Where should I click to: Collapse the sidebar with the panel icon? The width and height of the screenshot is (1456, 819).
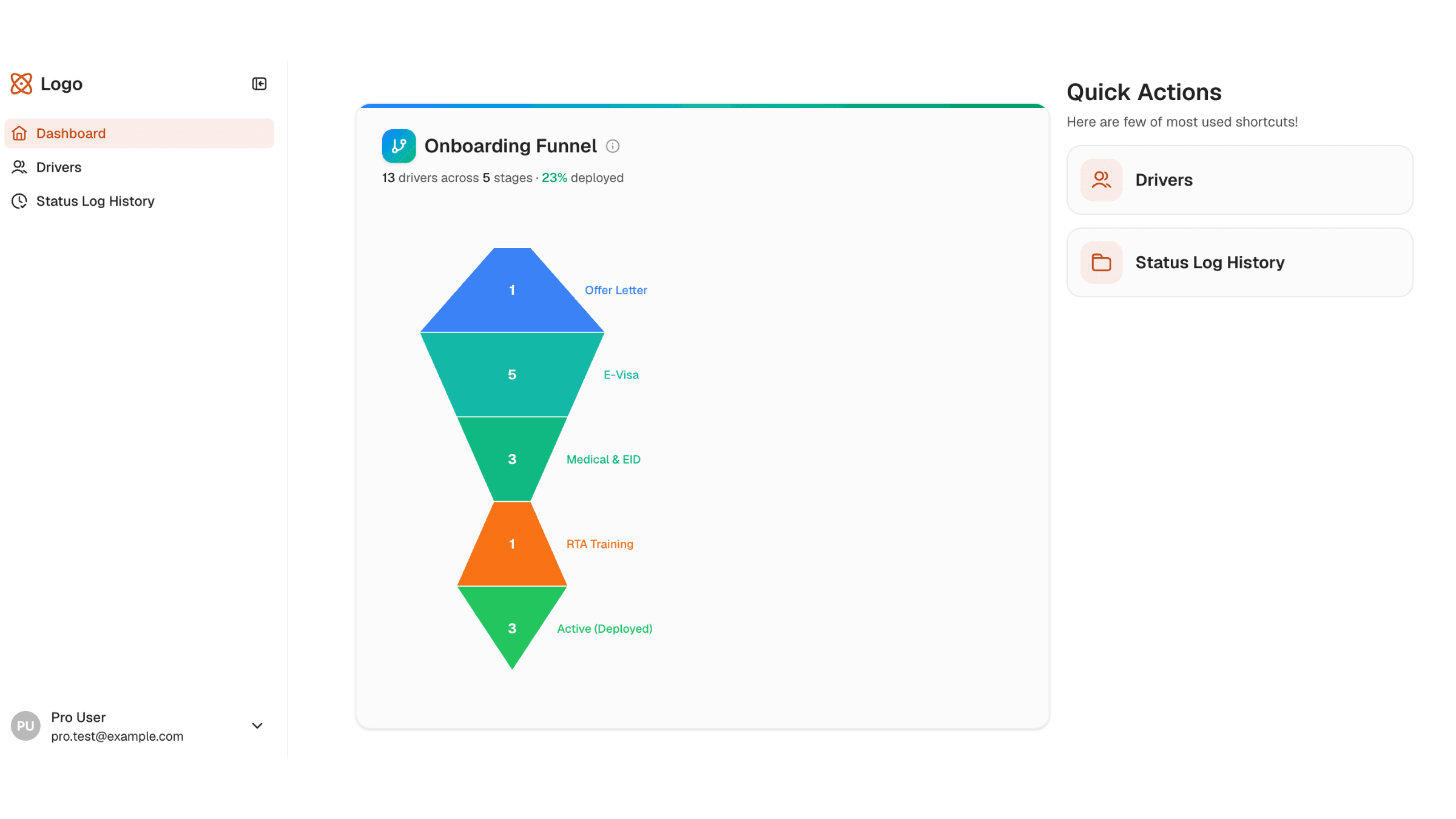(259, 84)
